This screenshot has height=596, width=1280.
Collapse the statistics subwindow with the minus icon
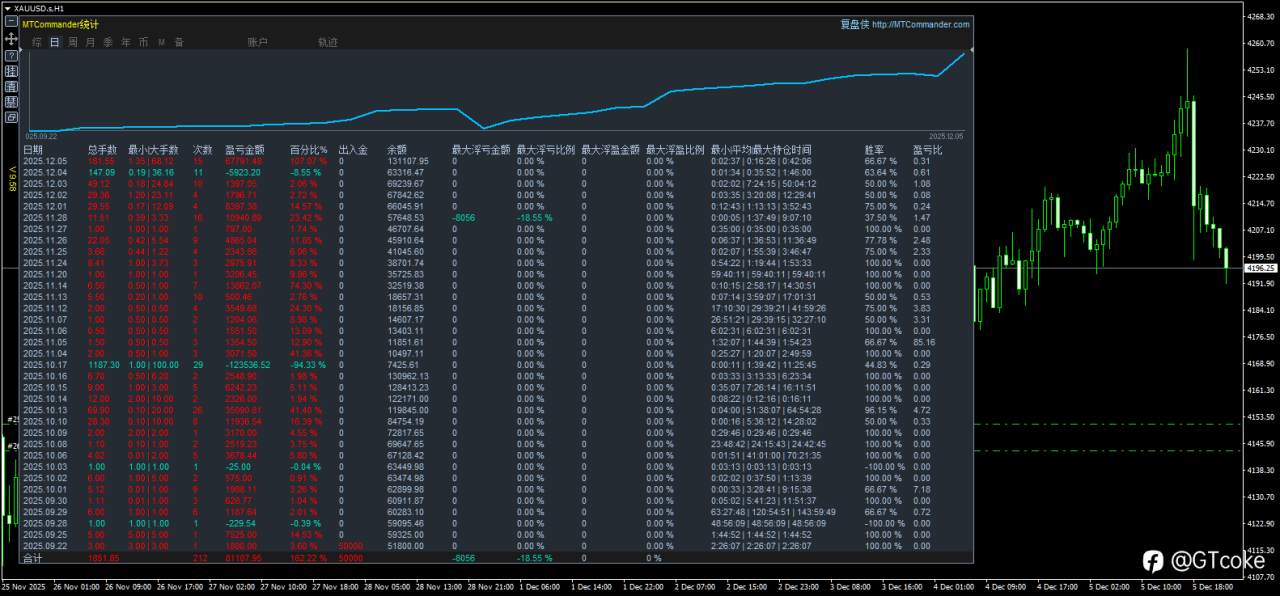click(11, 21)
